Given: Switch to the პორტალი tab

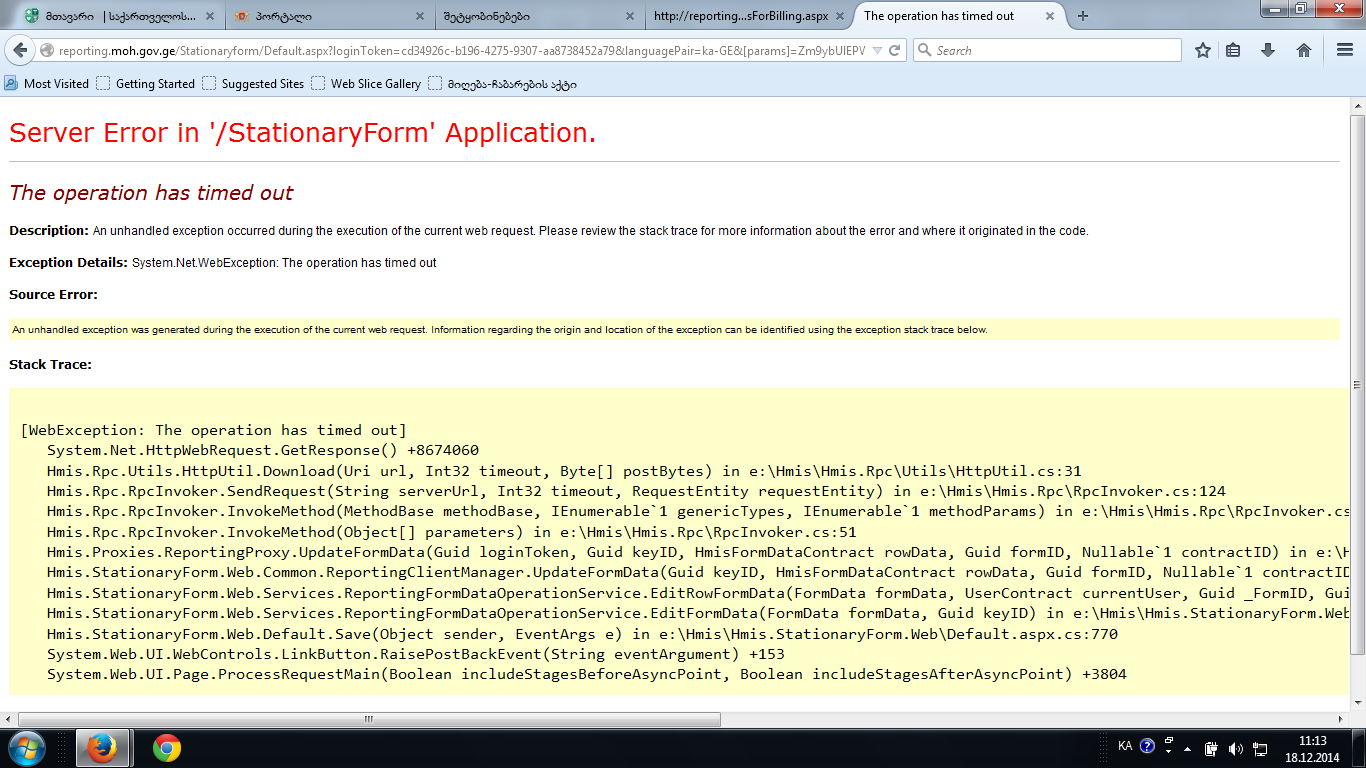Looking at the screenshot, I should click(x=310, y=16).
